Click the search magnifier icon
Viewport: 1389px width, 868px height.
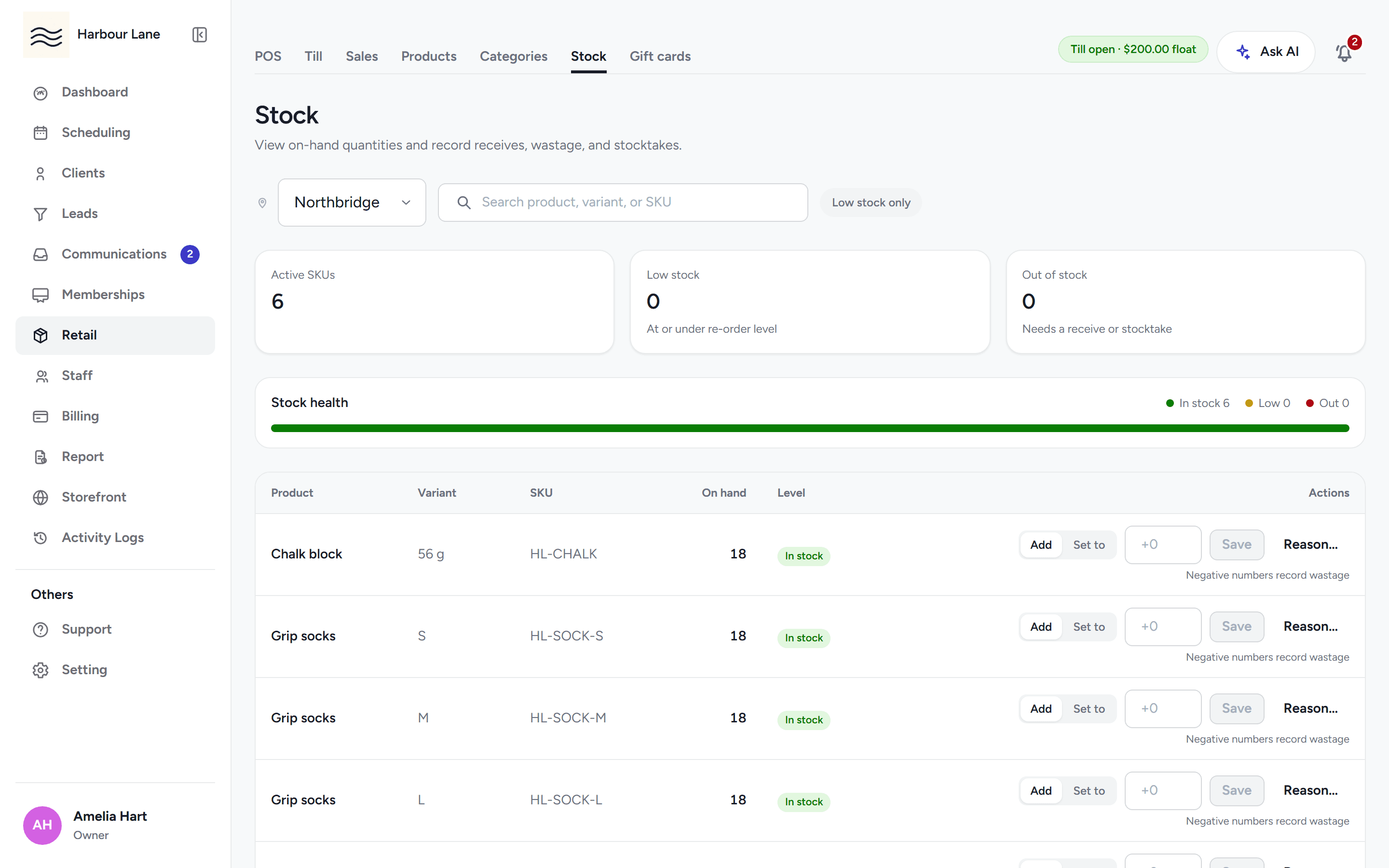point(464,203)
